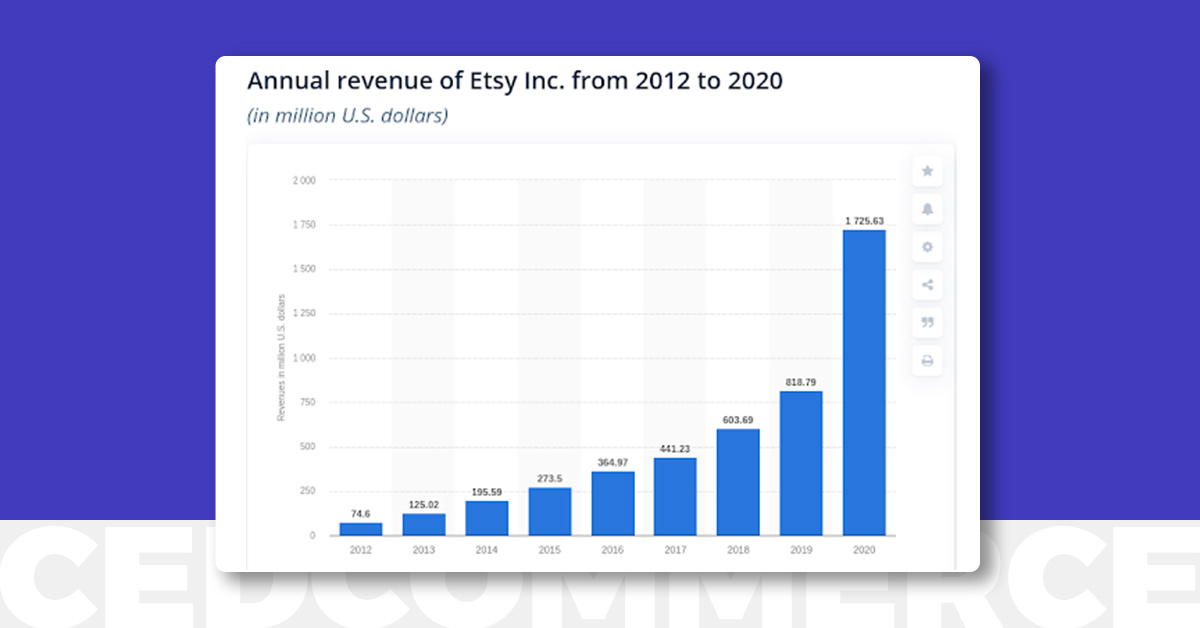Click the 364.97 value label
Image resolution: width=1200 pixels, height=628 pixels.
[613, 463]
